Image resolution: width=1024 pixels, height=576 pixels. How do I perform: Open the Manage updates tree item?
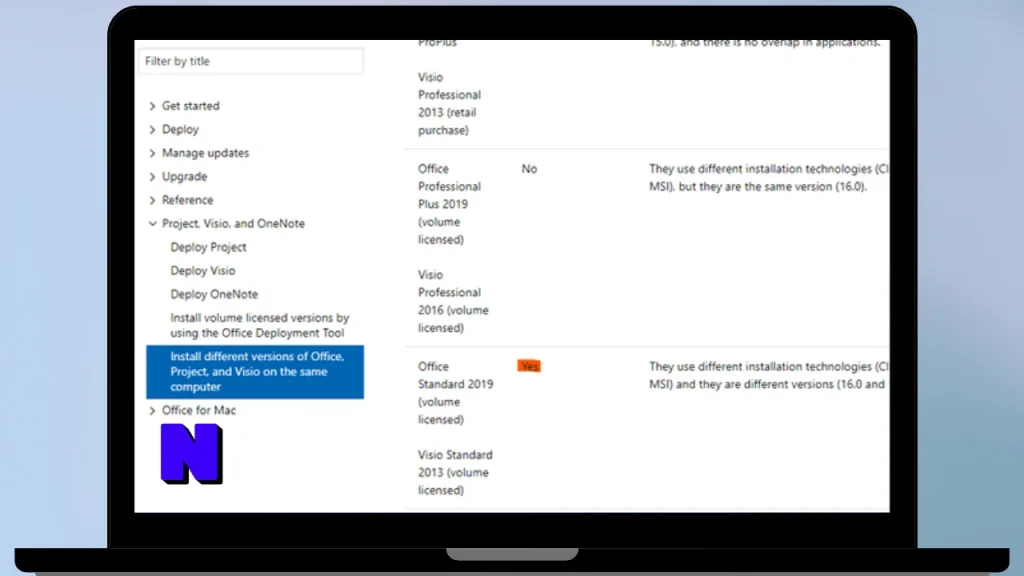tap(205, 153)
